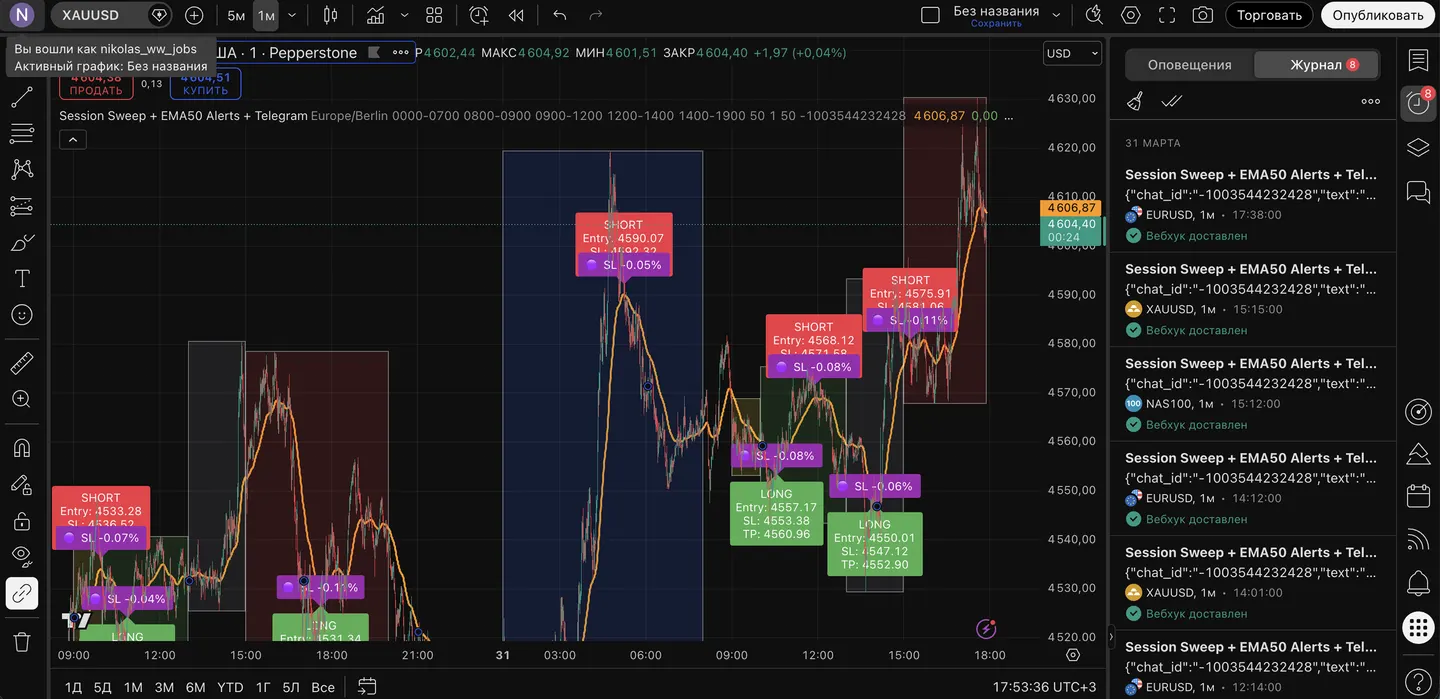Open the Indicators and strategies dialog
This screenshot has height=699, width=1440.
coord(376,15)
